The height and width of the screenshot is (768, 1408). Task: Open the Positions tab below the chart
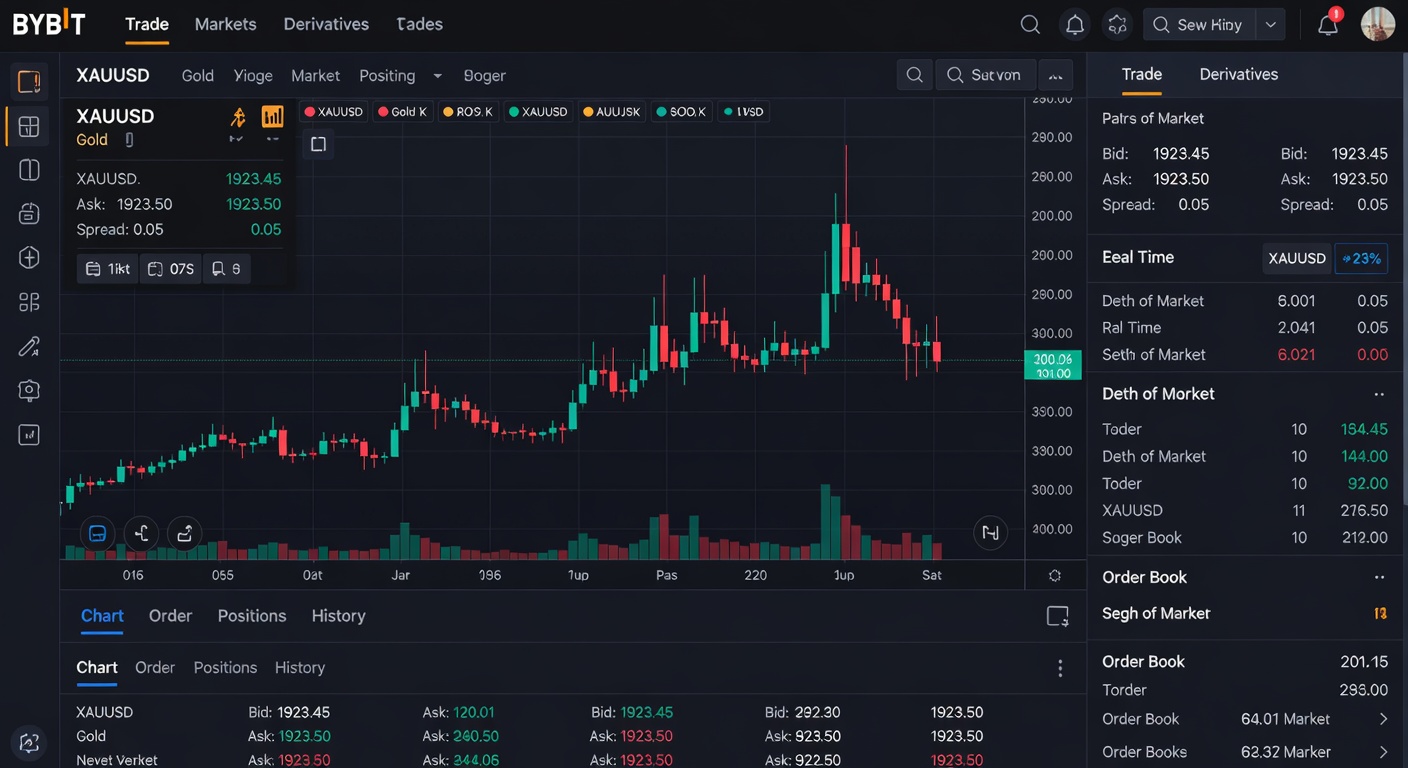tap(251, 615)
